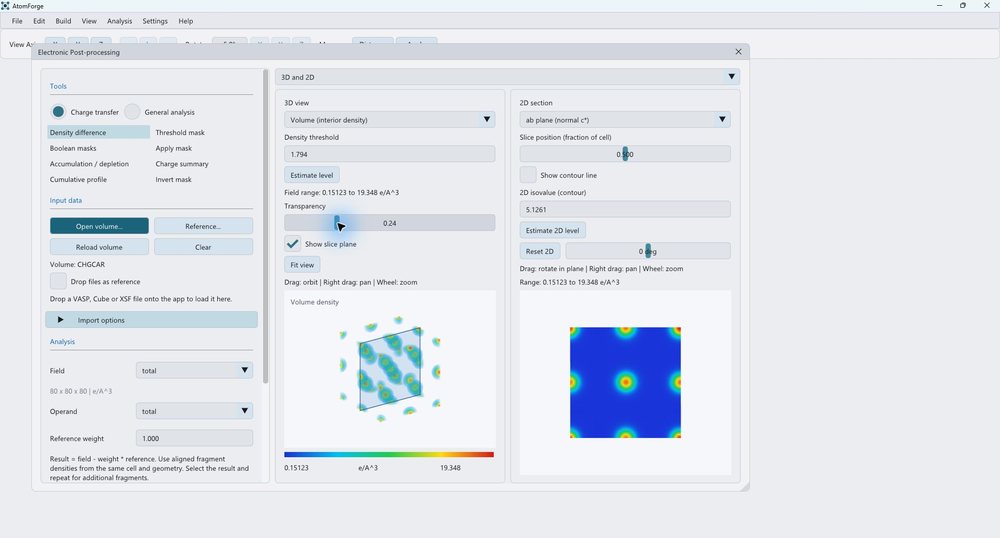Select the General analysis radio button

coord(132,112)
